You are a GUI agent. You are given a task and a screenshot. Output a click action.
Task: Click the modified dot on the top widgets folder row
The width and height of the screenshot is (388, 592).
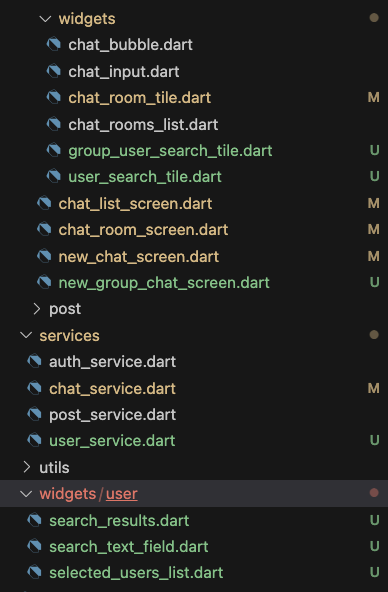tap(374, 18)
